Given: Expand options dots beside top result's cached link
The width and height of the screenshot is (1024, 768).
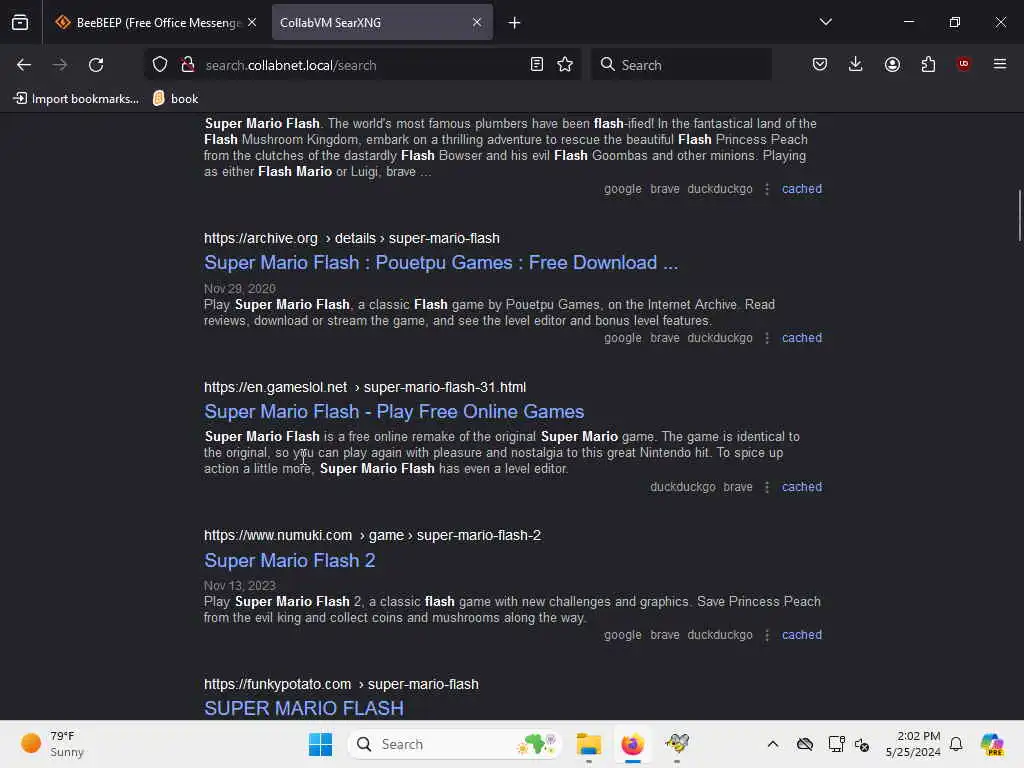Looking at the screenshot, I should [x=767, y=189].
